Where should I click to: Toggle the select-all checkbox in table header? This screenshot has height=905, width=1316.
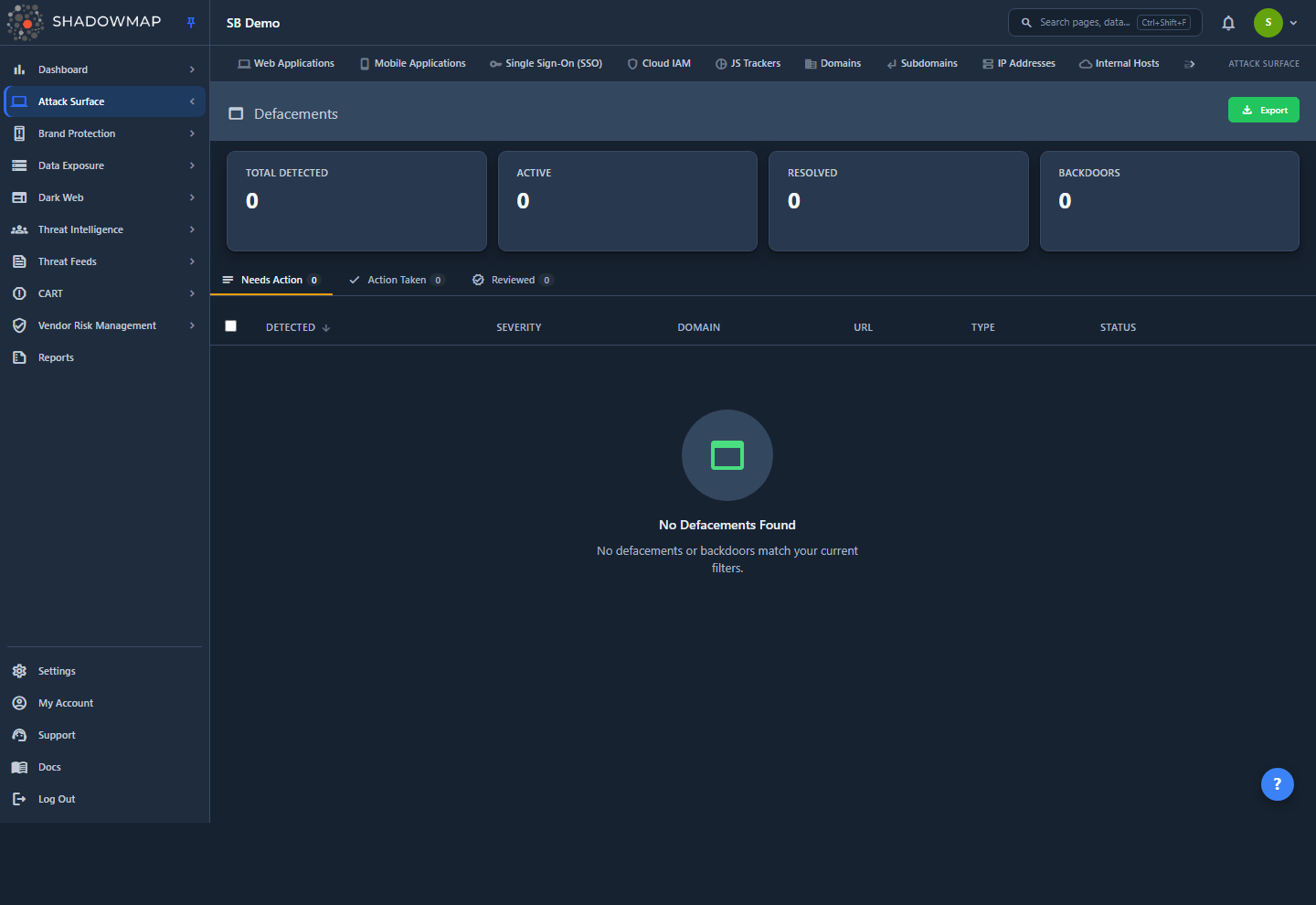(x=231, y=326)
